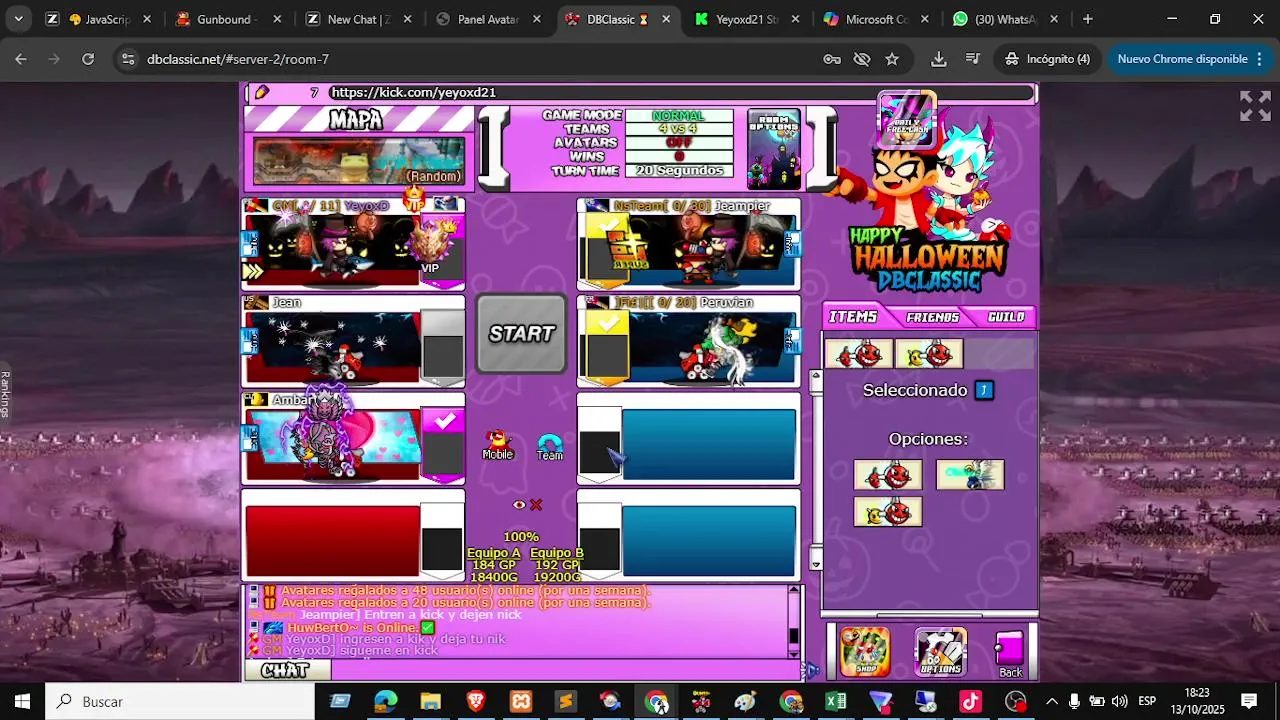Click the chat message input field
The height and width of the screenshot is (720, 1280).
565,670
